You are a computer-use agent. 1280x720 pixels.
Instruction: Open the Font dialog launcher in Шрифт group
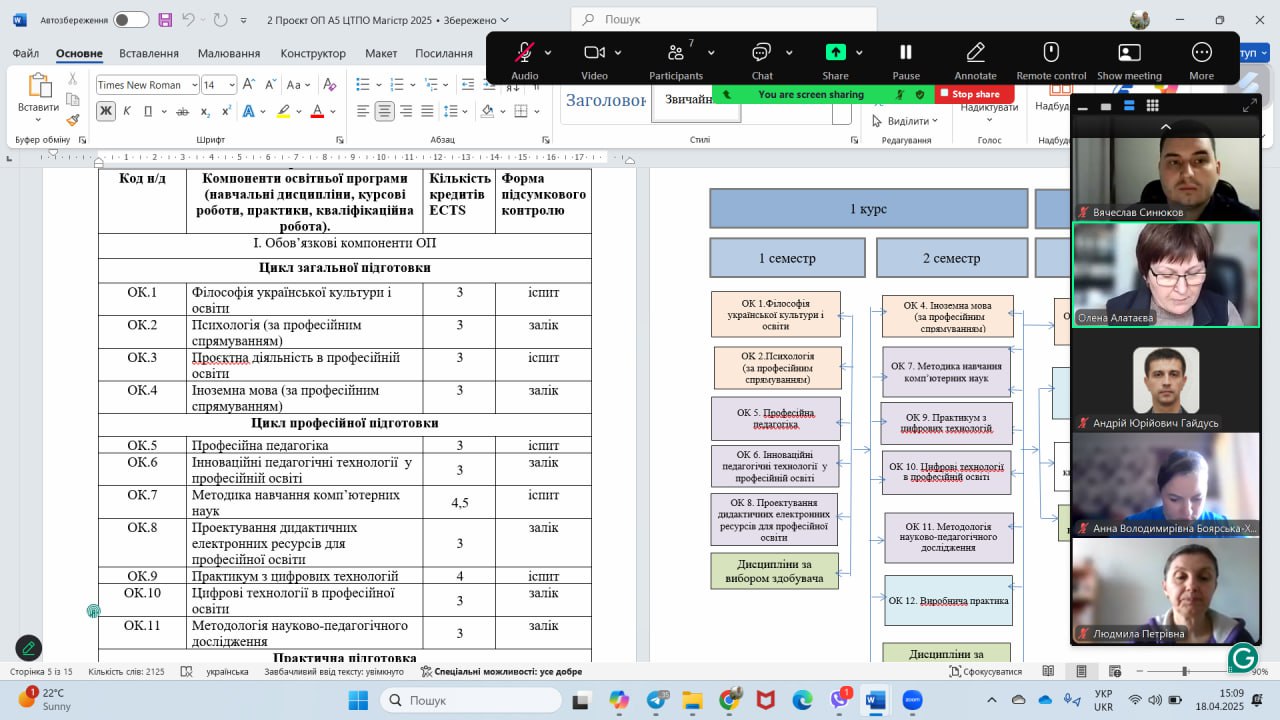tap(340, 140)
